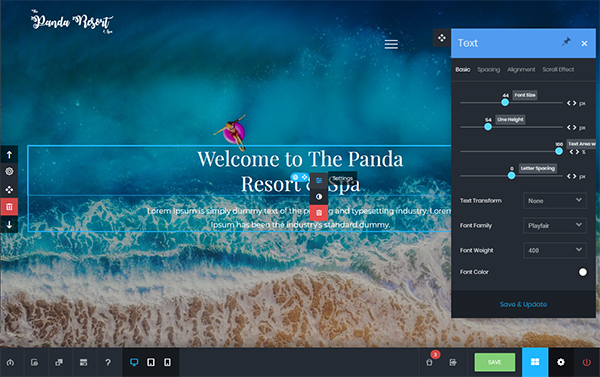Switch to desktop preview mode
Viewport: 600px width, 377px height.
(134, 362)
